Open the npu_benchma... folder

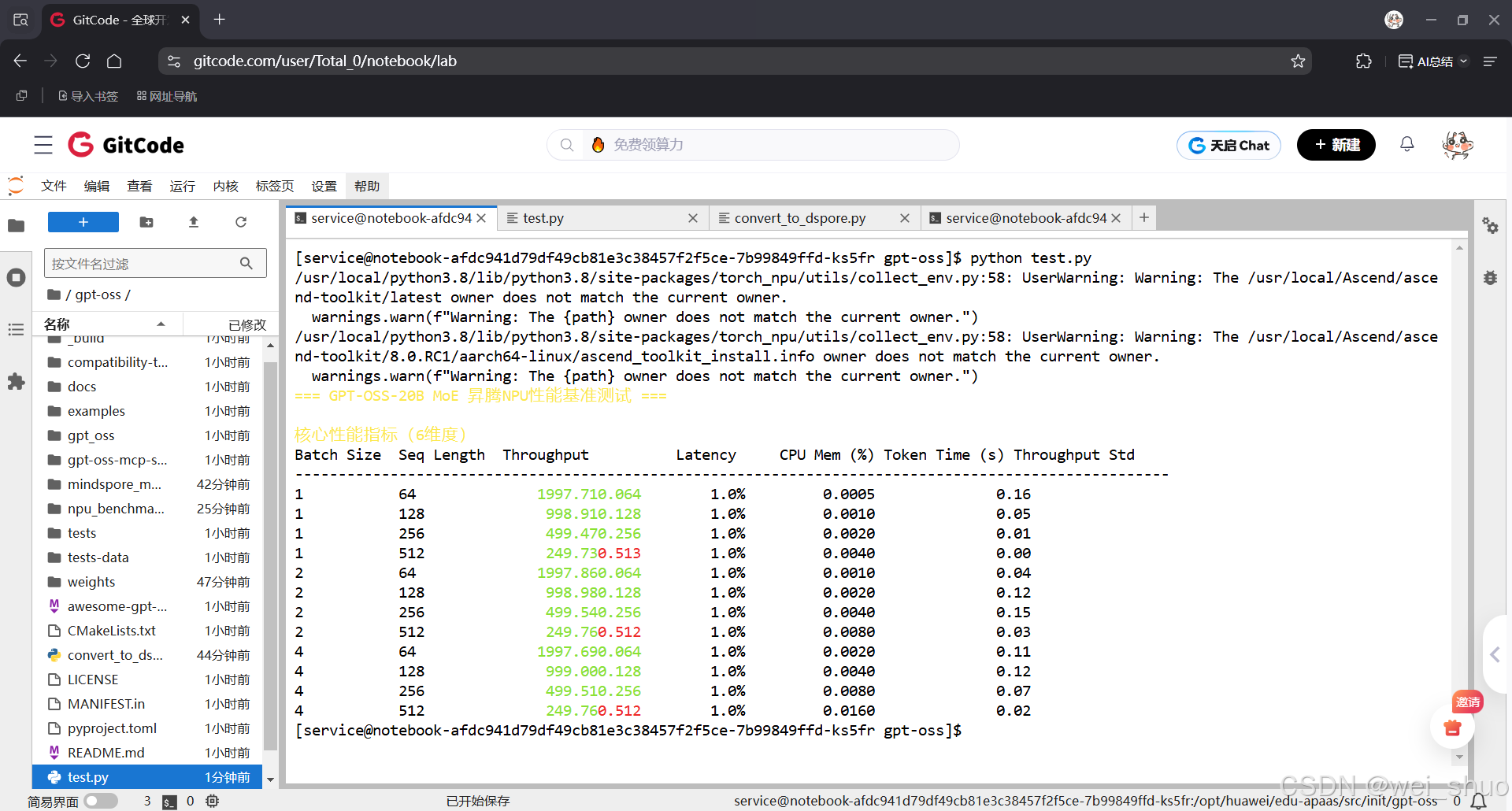tap(147, 509)
